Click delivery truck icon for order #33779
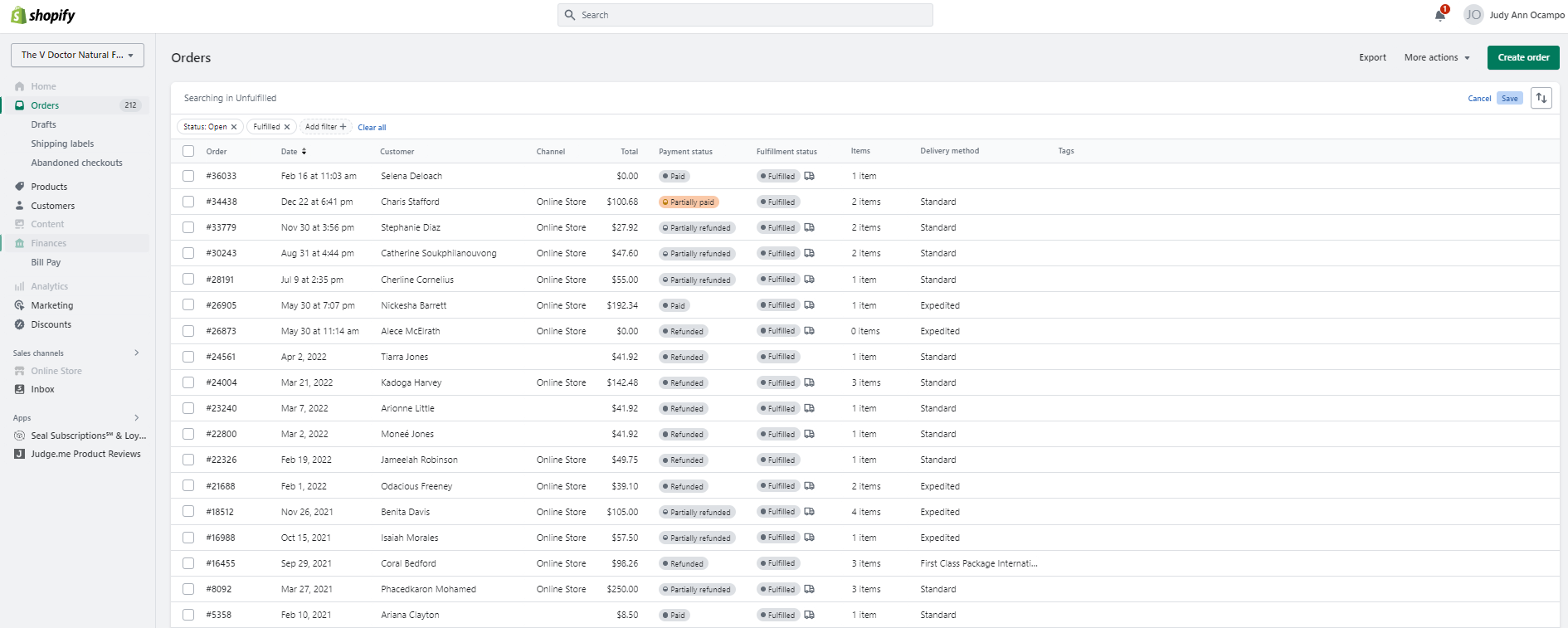Image resolution: width=1568 pixels, height=628 pixels. pos(810,227)
